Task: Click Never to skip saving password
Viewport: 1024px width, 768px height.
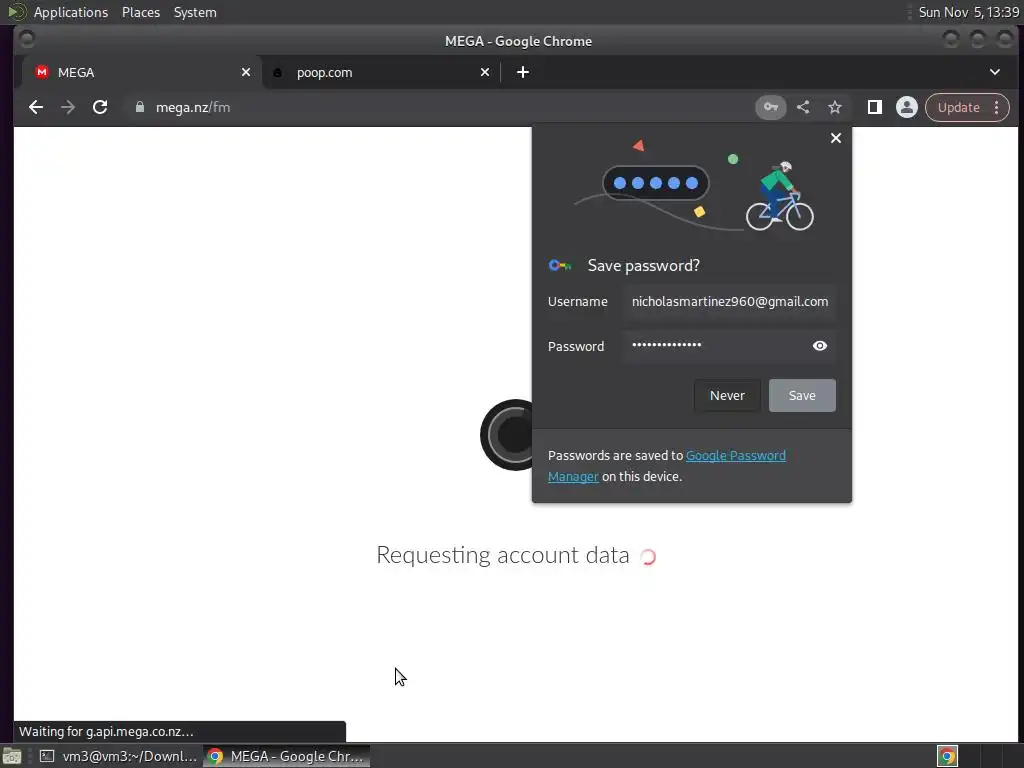Action: click(727, 395)
